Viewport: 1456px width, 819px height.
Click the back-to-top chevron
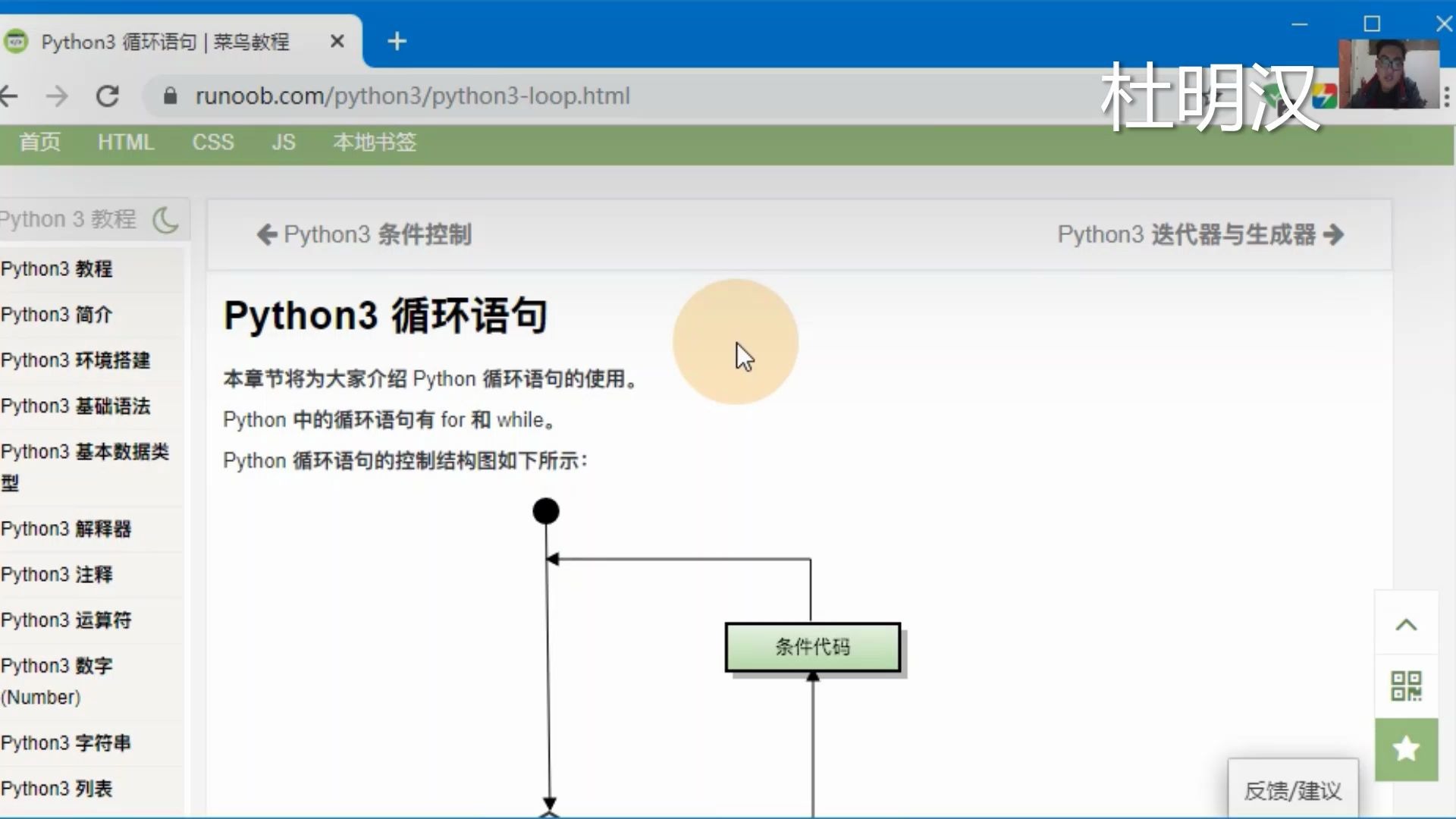point(1407,623)
